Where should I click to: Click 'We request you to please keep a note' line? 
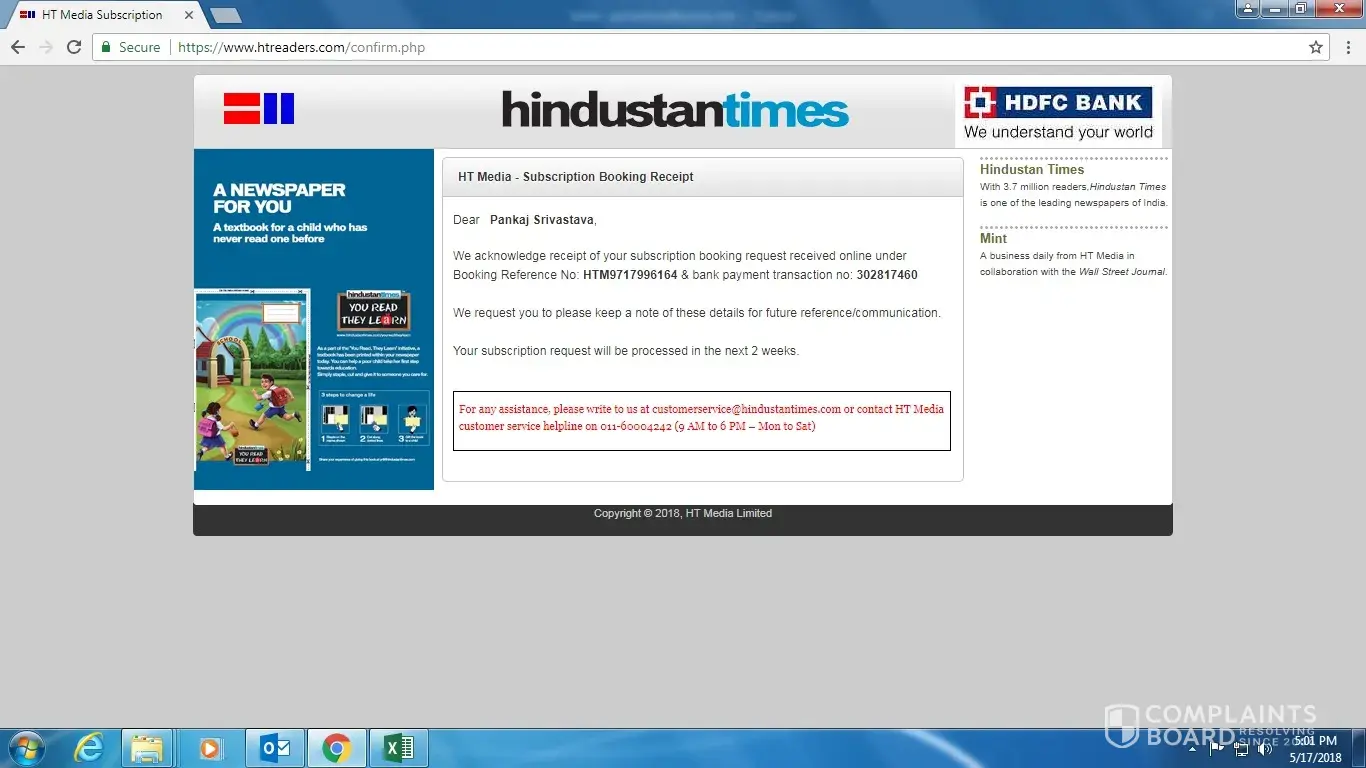[697, 313]
